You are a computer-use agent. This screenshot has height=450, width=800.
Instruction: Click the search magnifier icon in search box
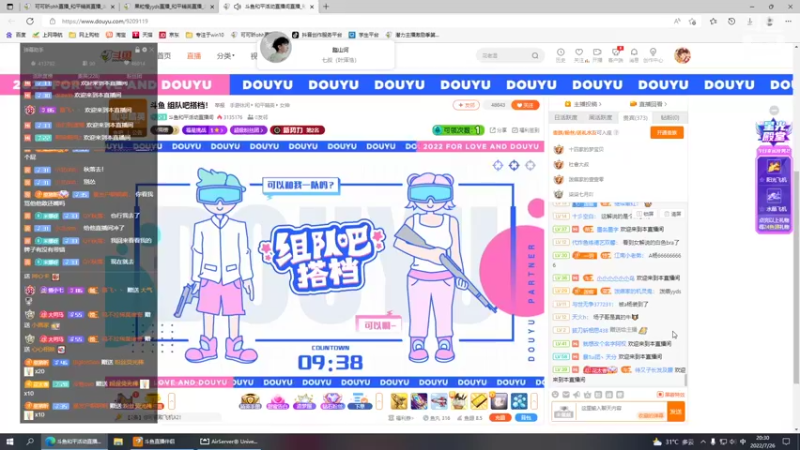[x=535, y=56]
